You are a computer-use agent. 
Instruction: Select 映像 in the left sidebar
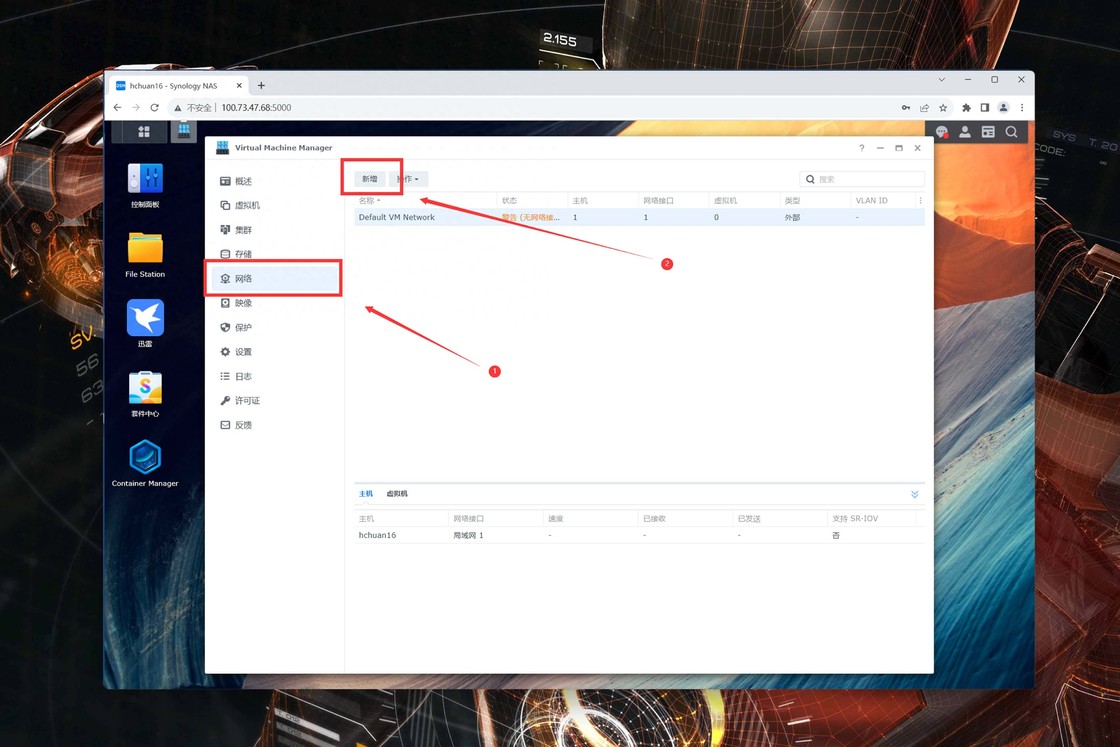click(243, 303)
